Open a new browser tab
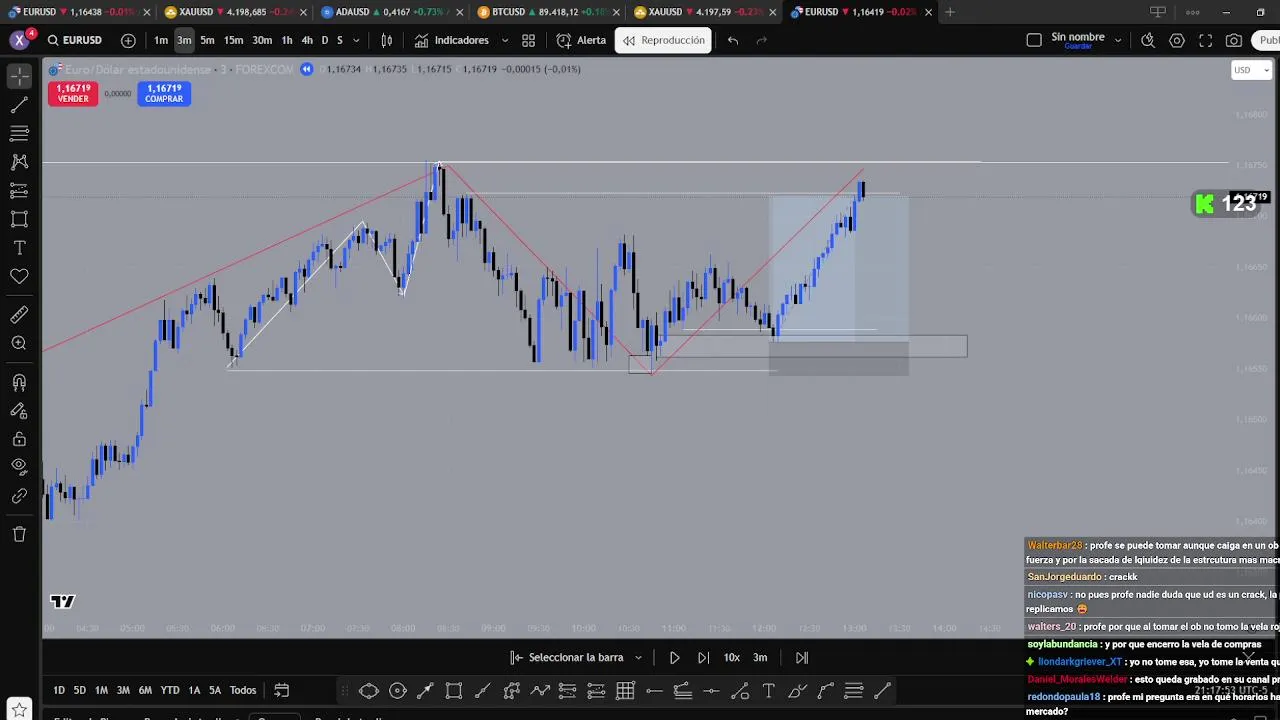This screenshot has height=720, width=1280. (x=950, y=12)
